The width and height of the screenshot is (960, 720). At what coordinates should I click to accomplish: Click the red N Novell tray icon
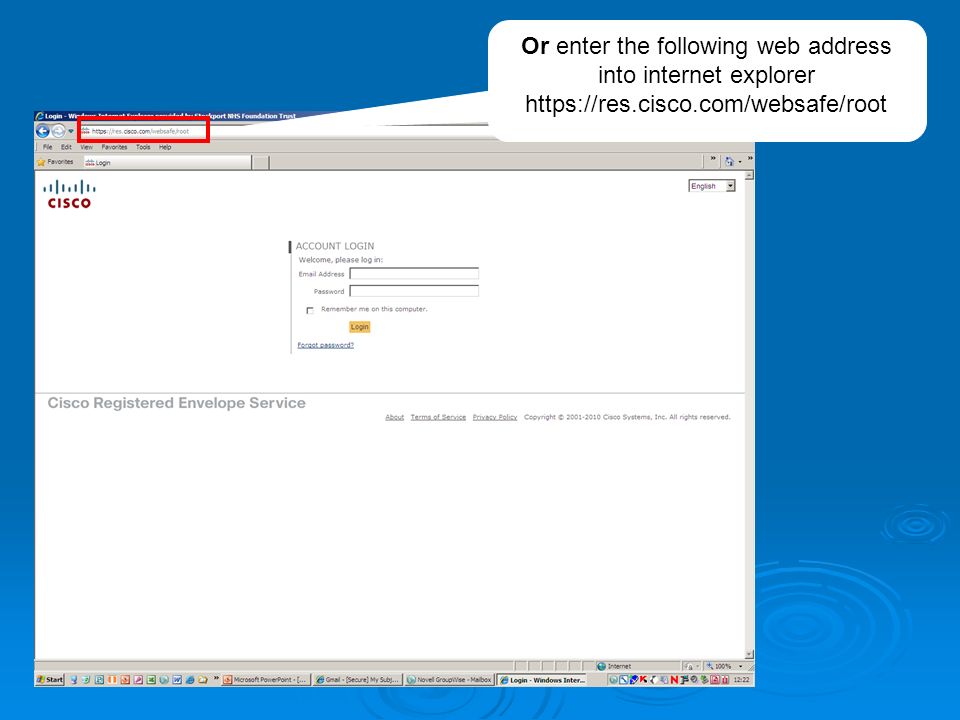[674, 680]
